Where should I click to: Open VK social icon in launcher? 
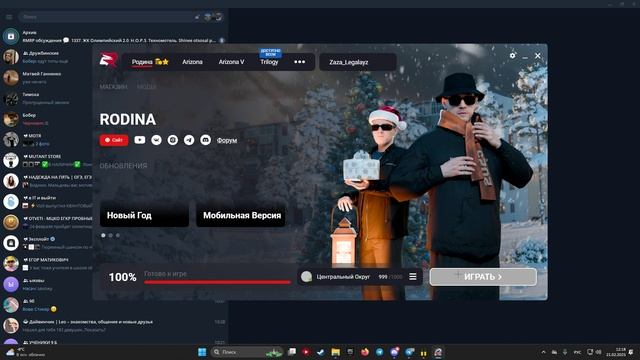pos(156,140)
